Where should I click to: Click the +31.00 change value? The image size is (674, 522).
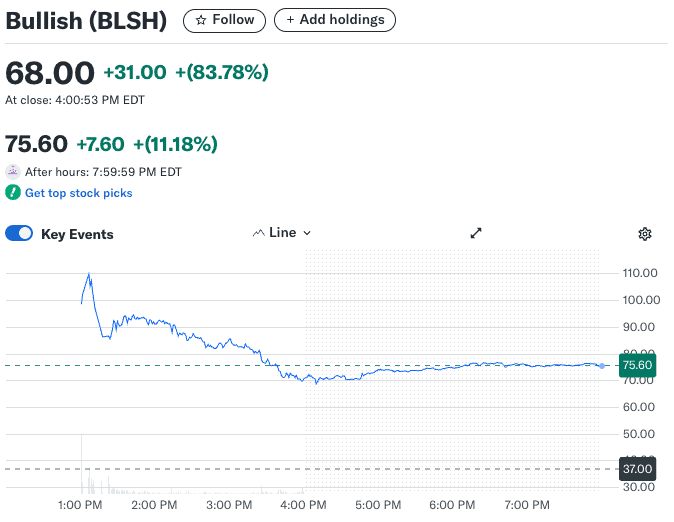(x=135, y=72)
